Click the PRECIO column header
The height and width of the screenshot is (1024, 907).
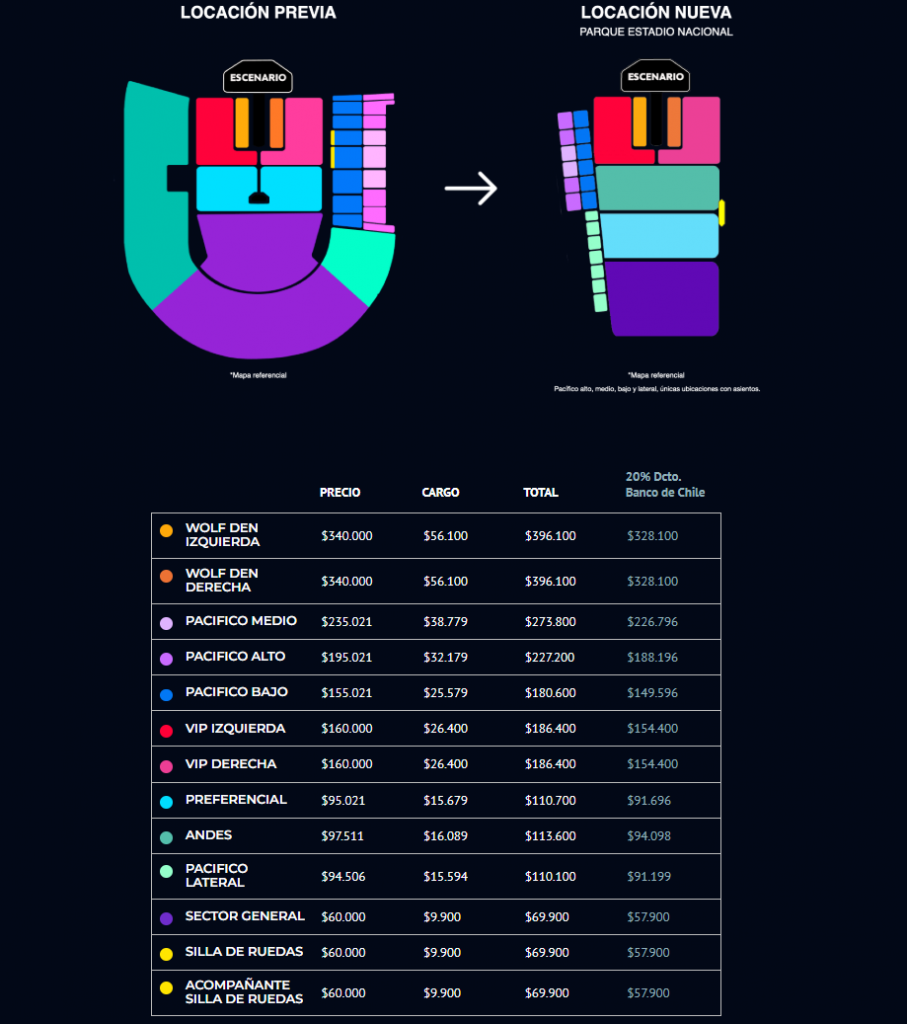(340, 492)
